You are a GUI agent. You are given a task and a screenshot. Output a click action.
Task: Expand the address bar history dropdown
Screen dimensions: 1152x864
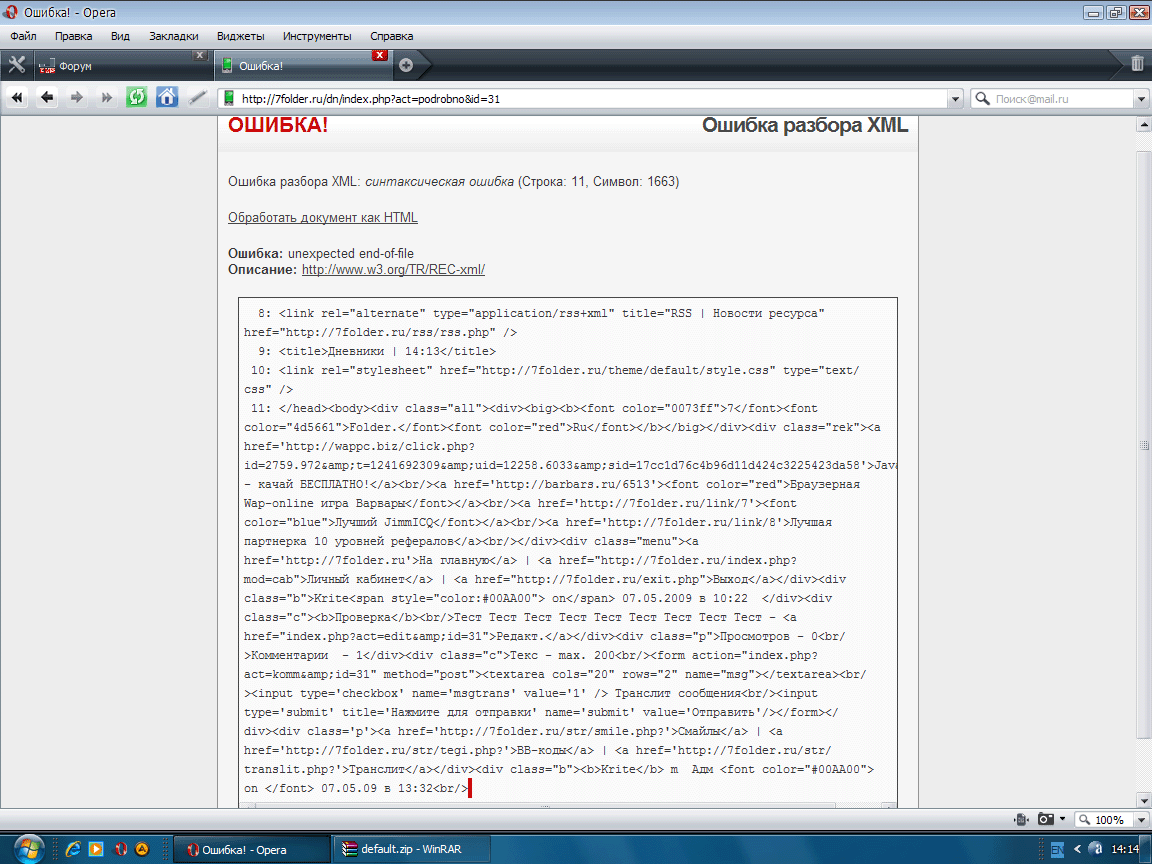(954, 98)
